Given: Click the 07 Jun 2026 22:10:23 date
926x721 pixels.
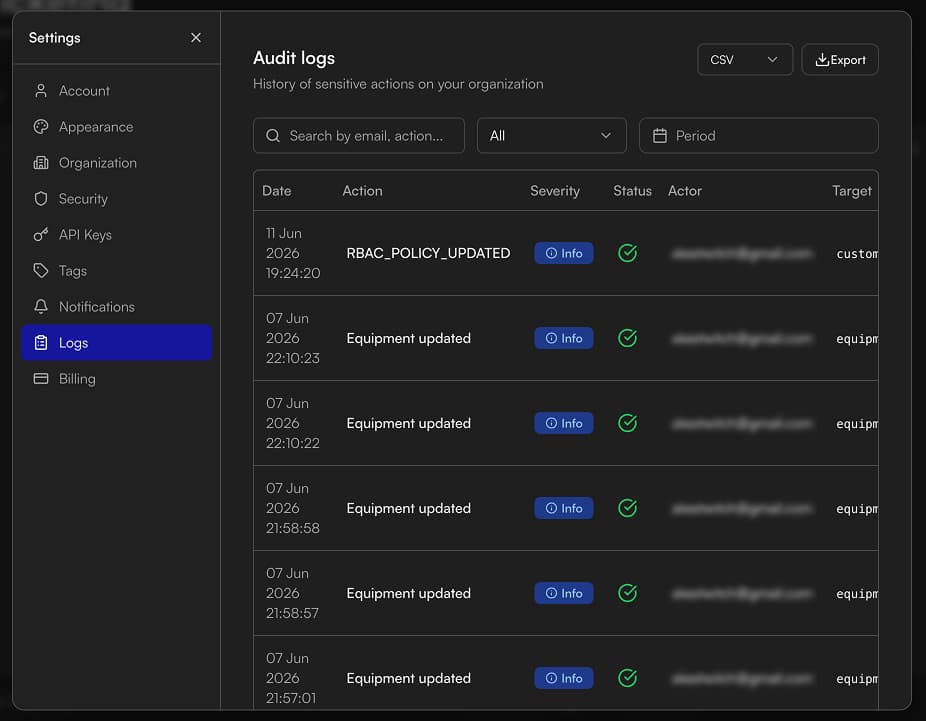Looking at the screenshot, I should tap(293, 338).
